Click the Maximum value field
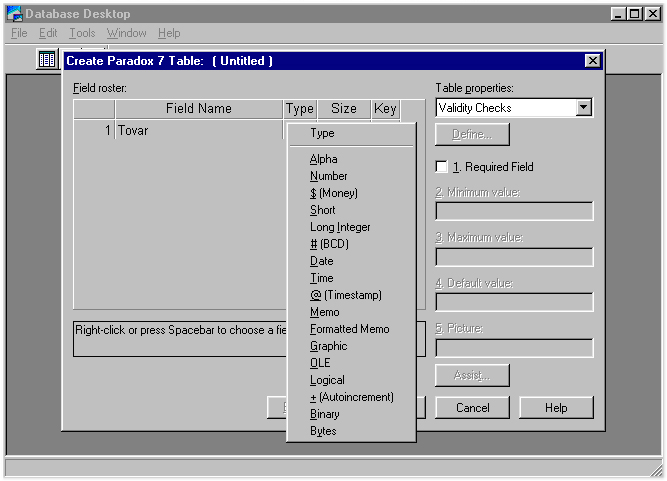The width and height of the screenshot is (667, 481). [514, 257]
